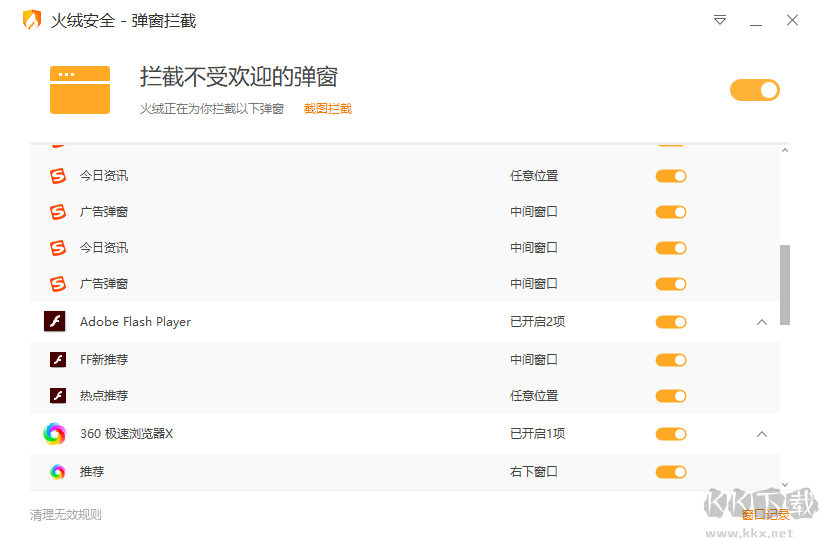Click 清理无效规则 at the bottom
This screenshot has height=540, width=820.
coord(66,515)
